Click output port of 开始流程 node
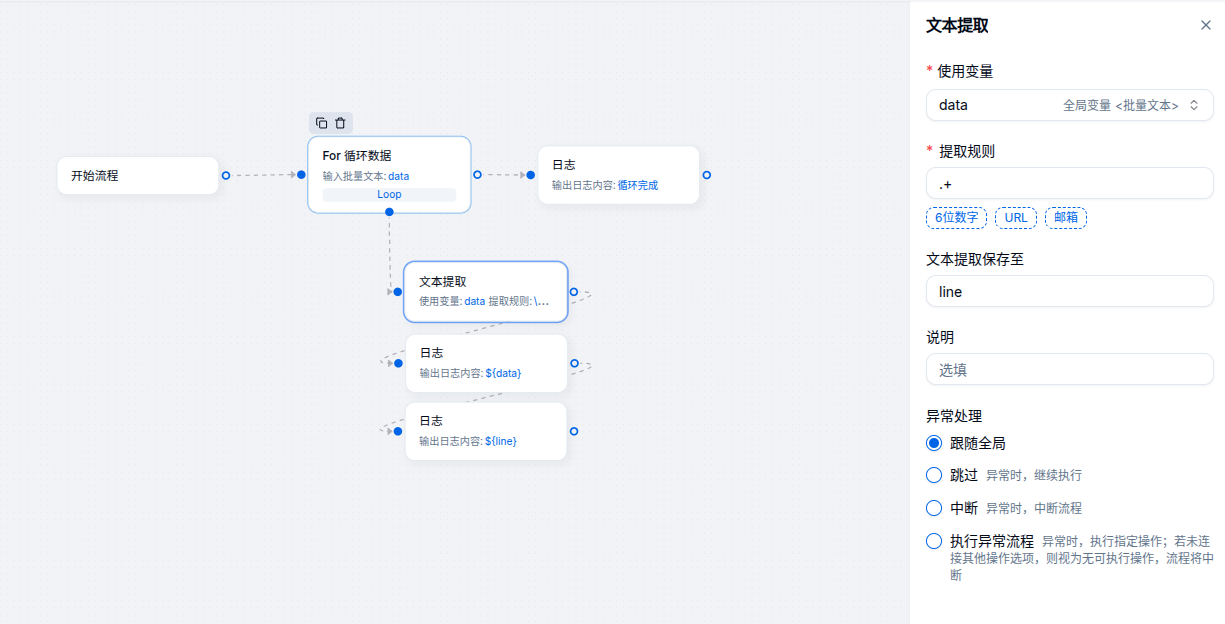 [x=226, y=175]
